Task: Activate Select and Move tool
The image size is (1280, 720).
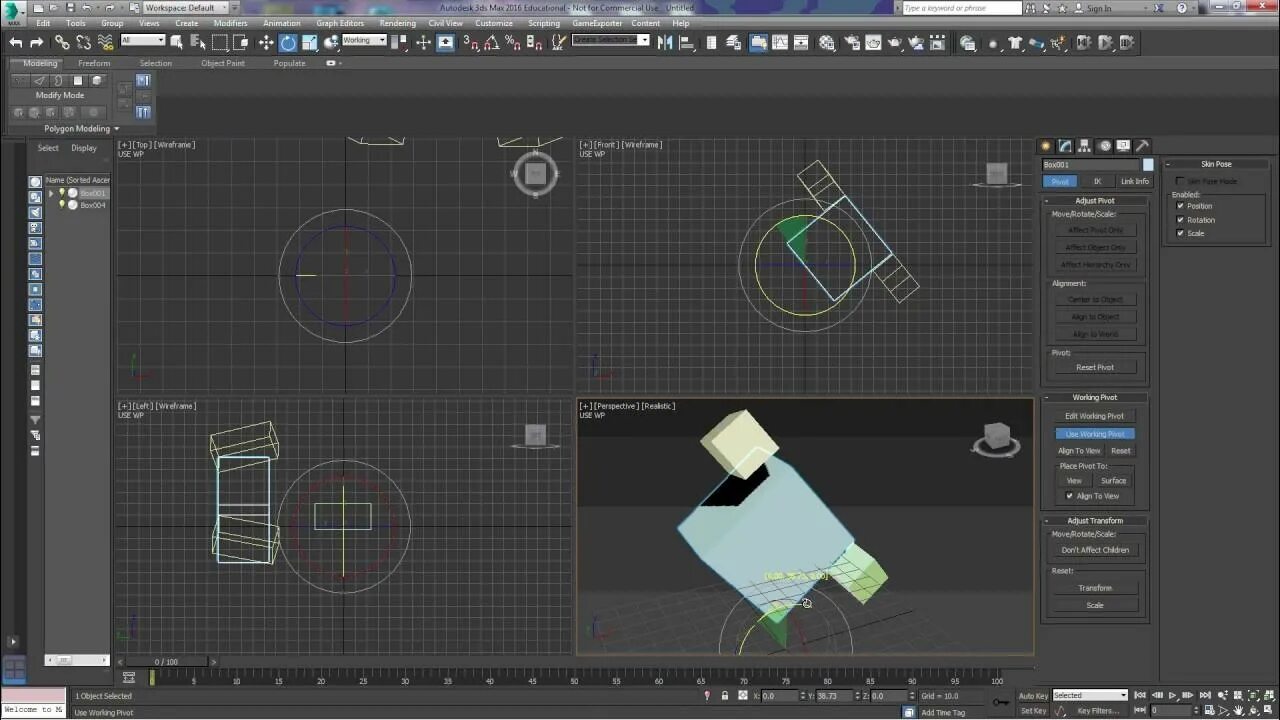Action: click(265, 42)
